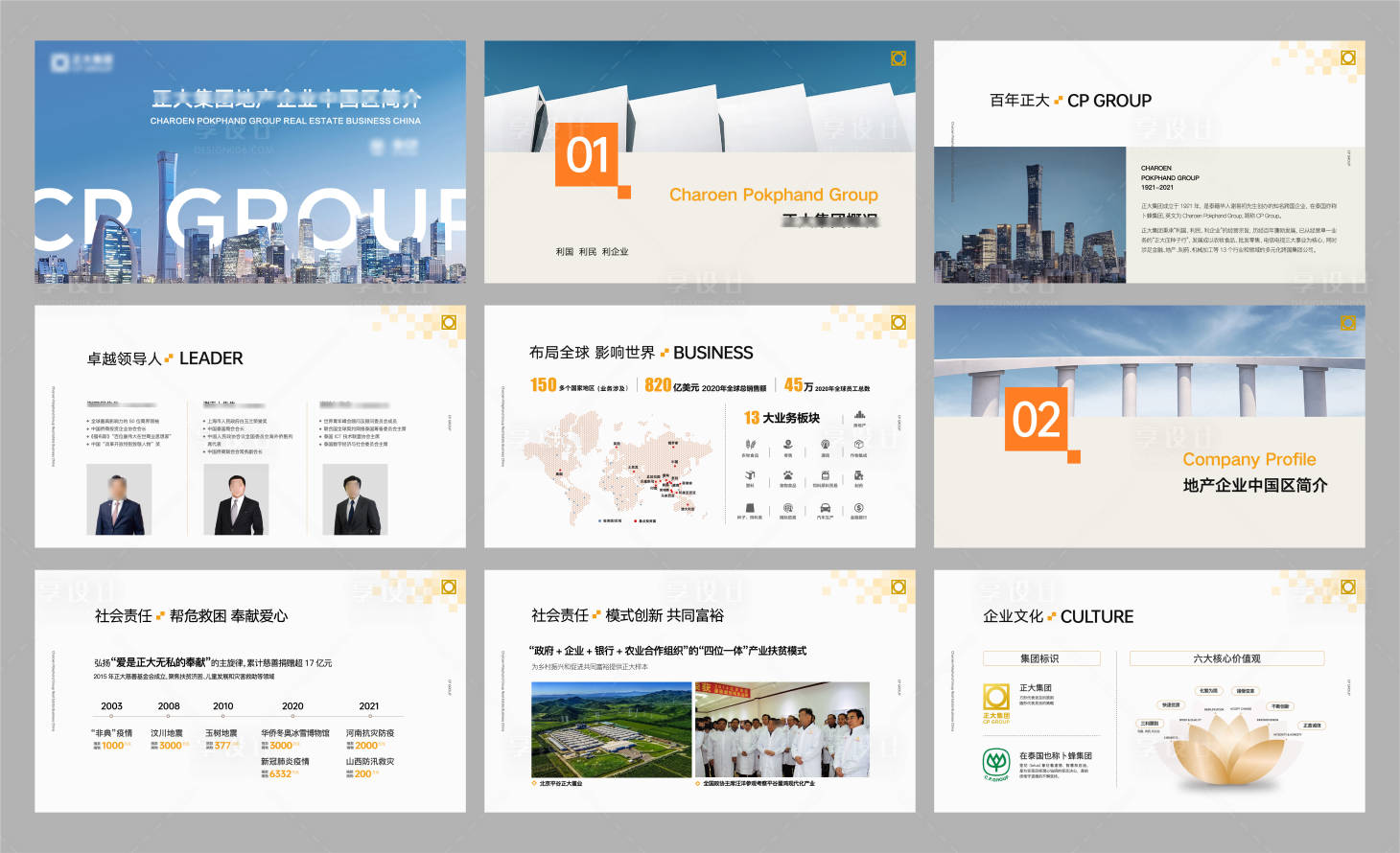Click the aerial farmland photo captioned 北京平谷
Image resolution: width=1400 pixels, height=853 pixels.
[x=612, y=729]
